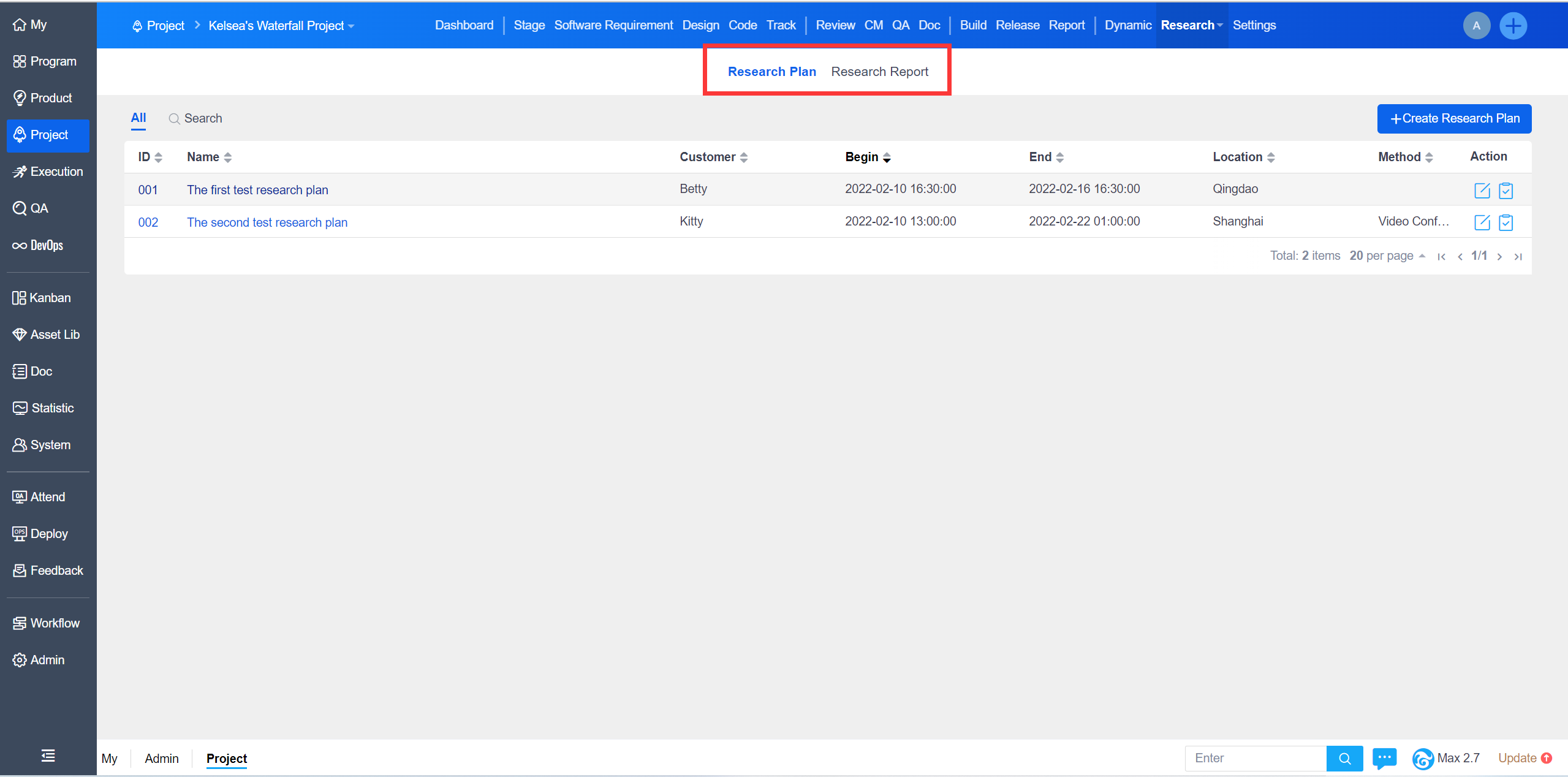Screen dimensions: 1568x777
Task: Collapse the sidebar with the bottom menu icon
Action: pyautogui.click(x=48, y=756)
